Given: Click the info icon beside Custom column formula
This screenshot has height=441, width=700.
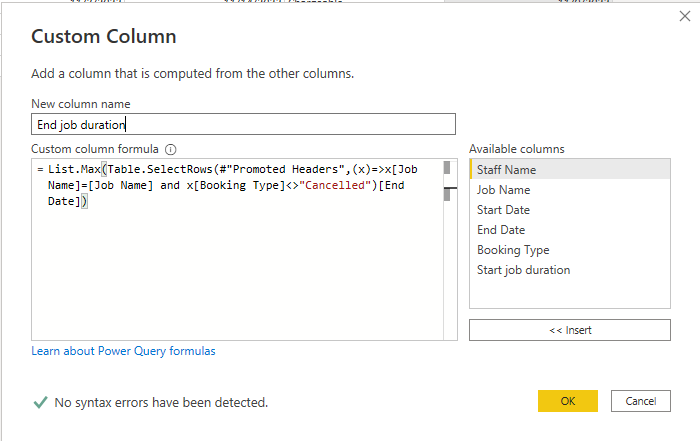Looking at the screenshot, I should click(171, 150).
